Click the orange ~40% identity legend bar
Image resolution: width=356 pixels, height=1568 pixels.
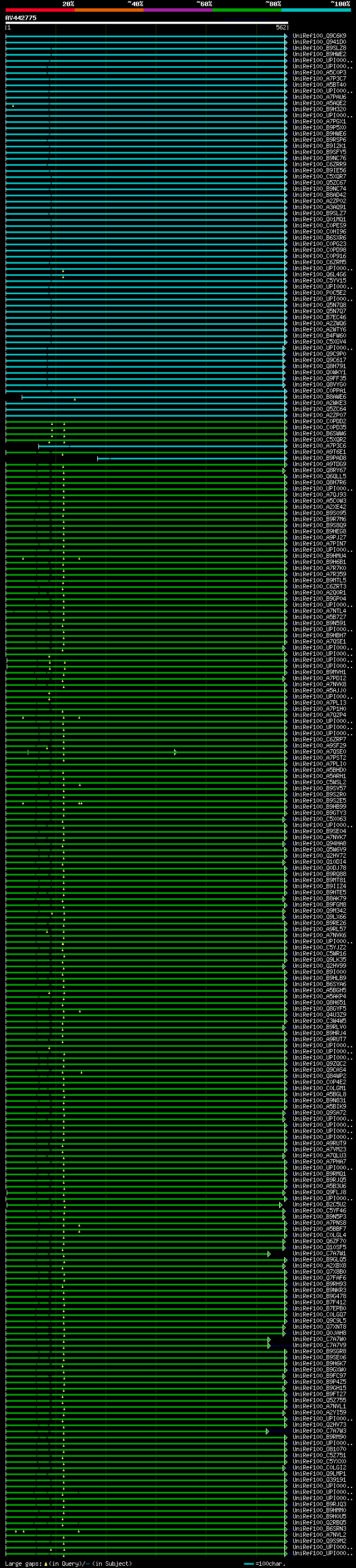point(109,10)
